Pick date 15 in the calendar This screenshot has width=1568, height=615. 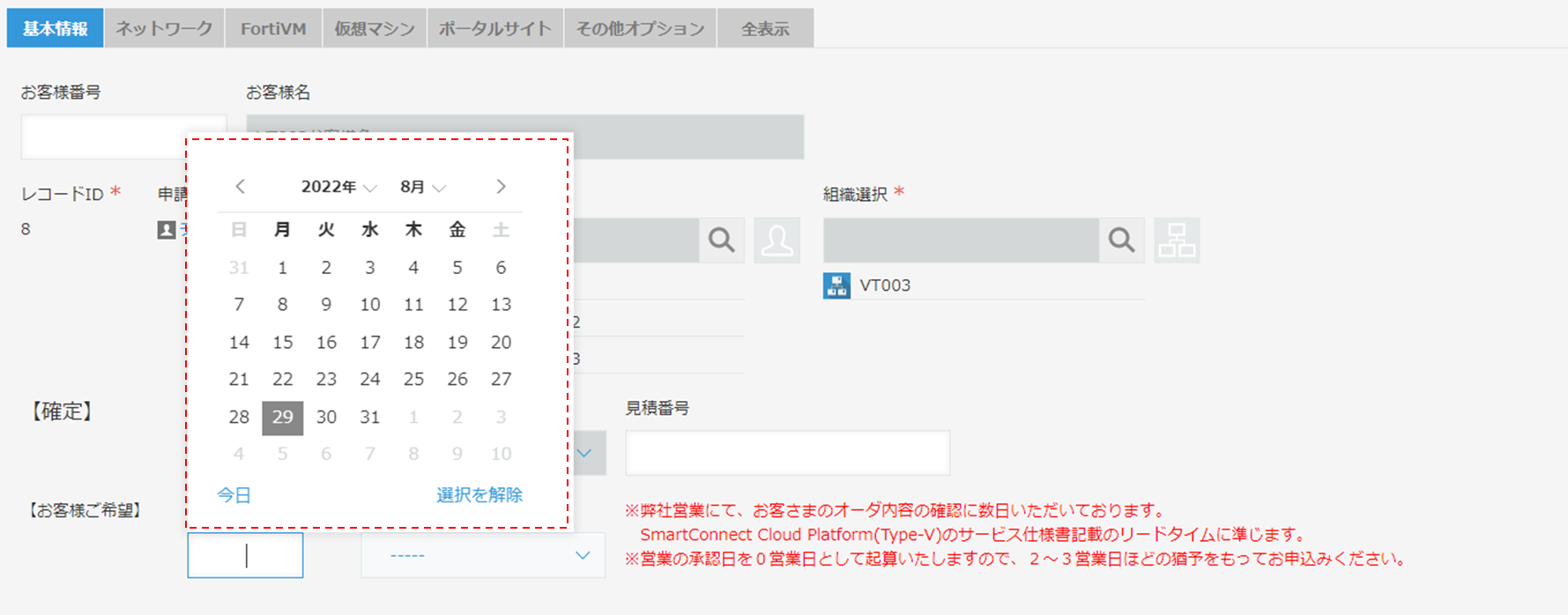click(283, 342)
